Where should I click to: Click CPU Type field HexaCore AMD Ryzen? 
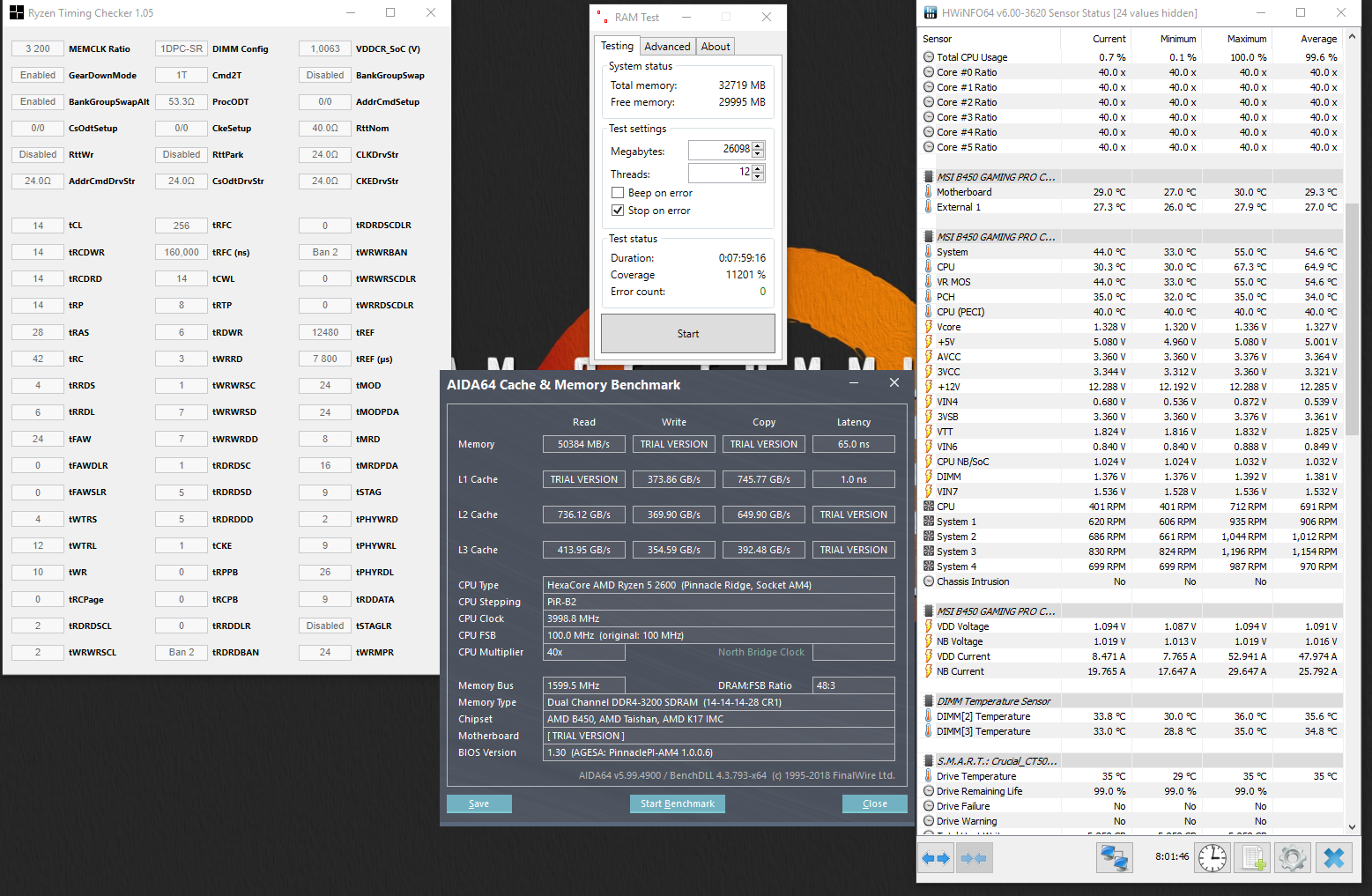pos(719,585)
